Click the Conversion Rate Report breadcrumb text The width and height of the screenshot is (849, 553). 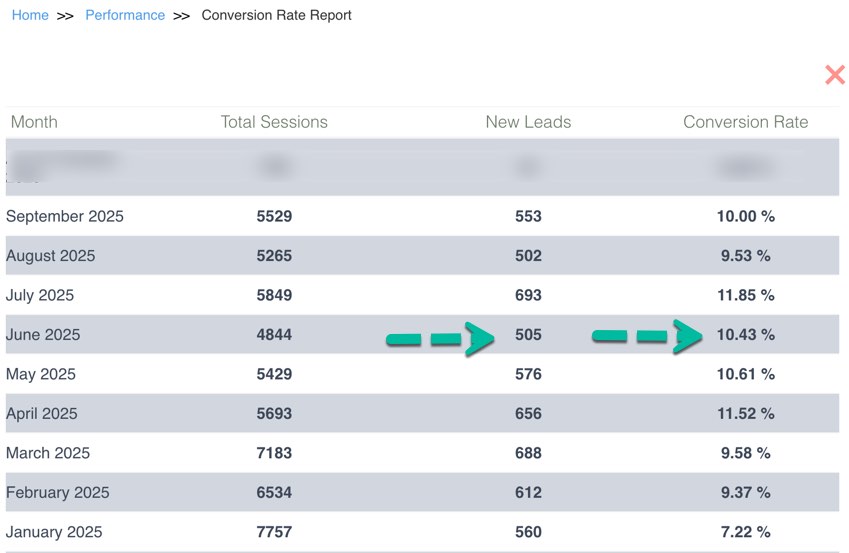(x=276, y=16)
